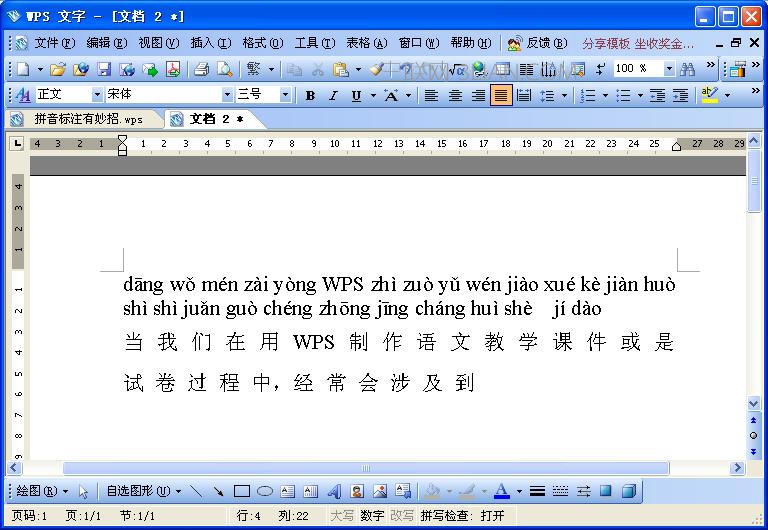The width and height of the screenshot is (768, 530).
Task: Use the format painter brush
Action: (376, 70)
